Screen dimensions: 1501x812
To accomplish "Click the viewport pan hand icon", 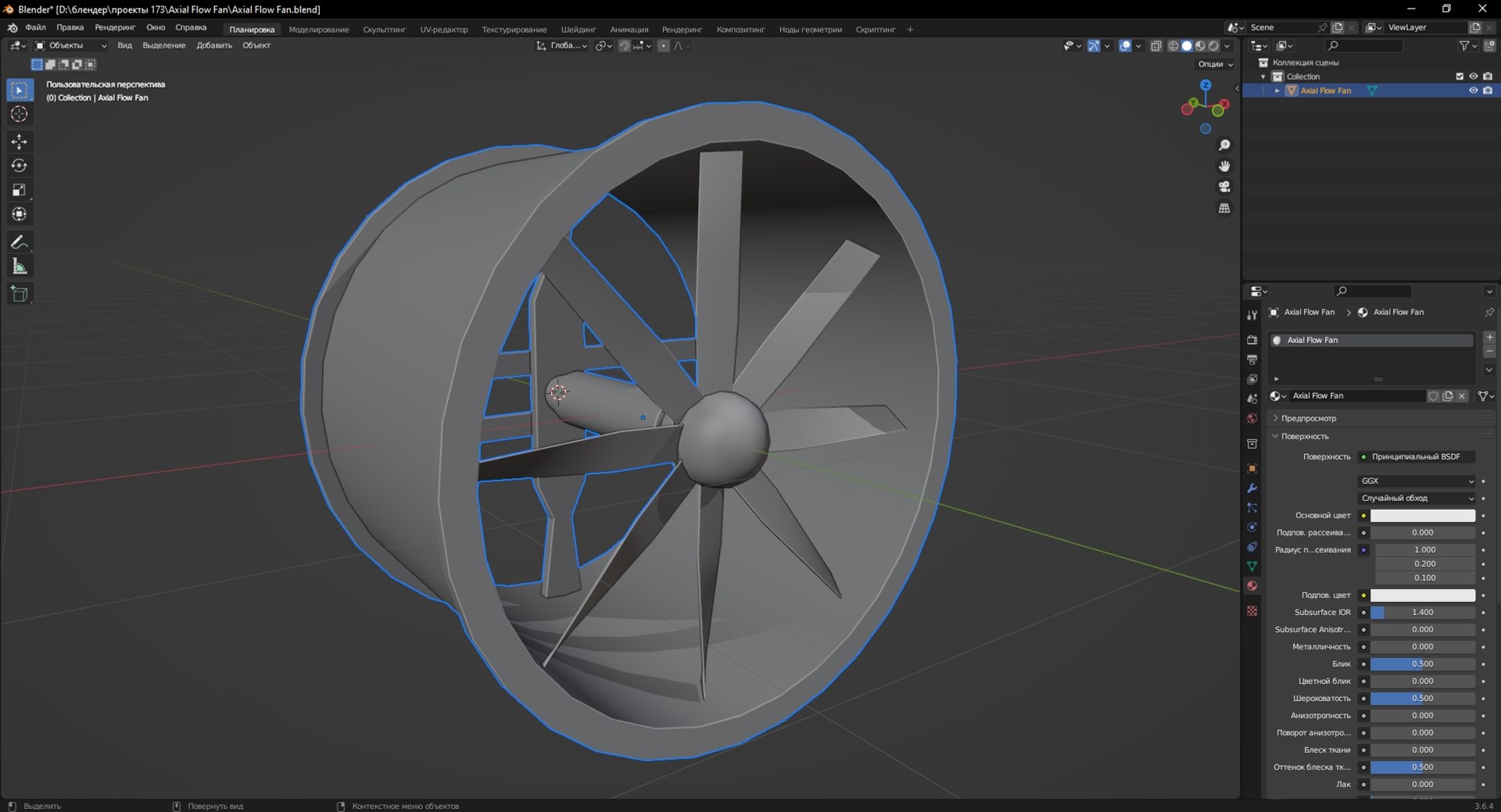I will click(1224, 166).
